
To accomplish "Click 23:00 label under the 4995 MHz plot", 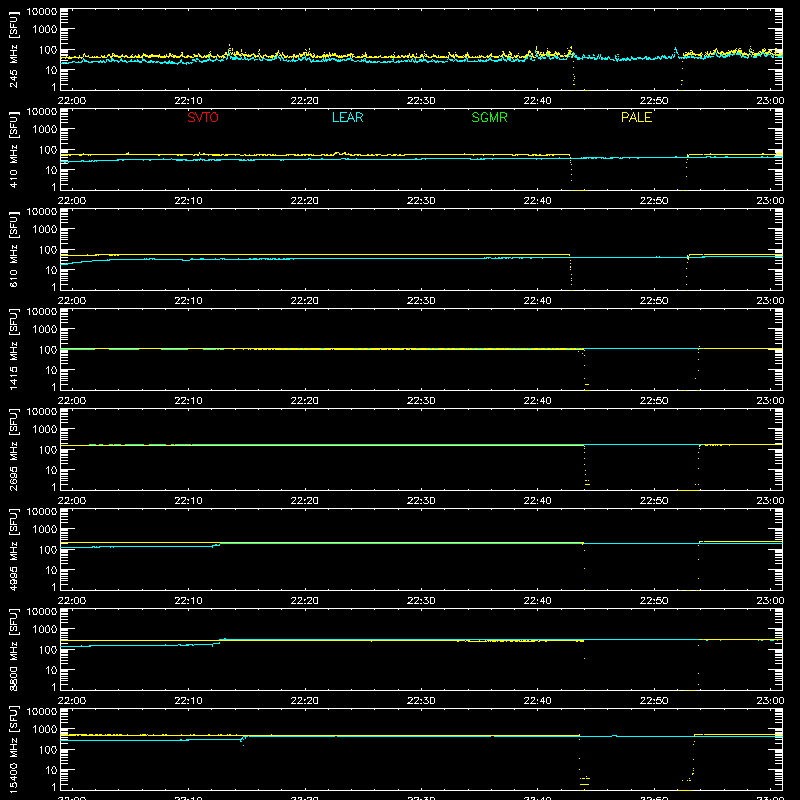I will tap(770, 601).
